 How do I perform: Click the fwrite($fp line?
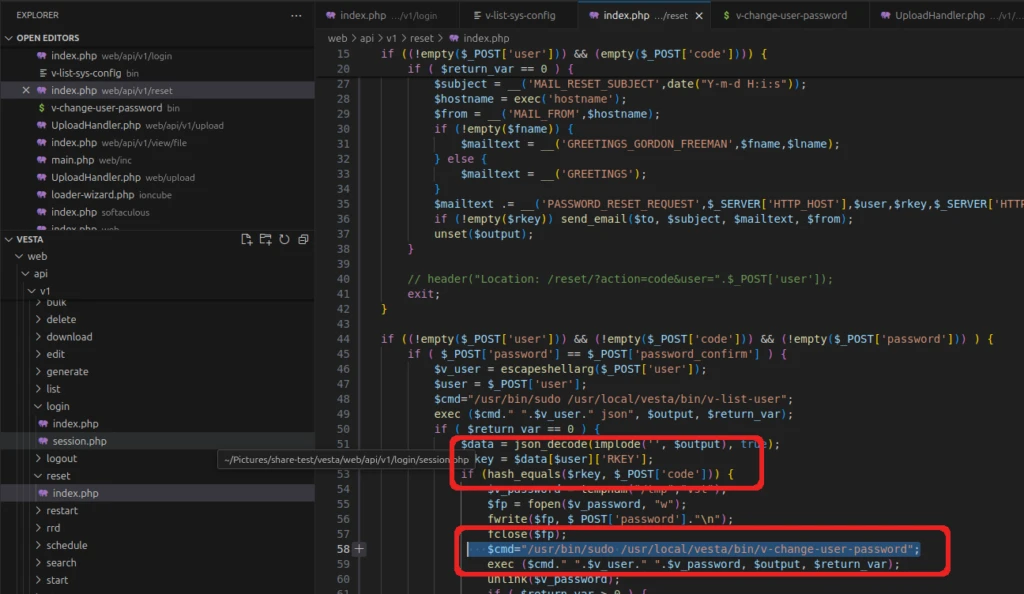pyautogui.click(x=610, y=519)
